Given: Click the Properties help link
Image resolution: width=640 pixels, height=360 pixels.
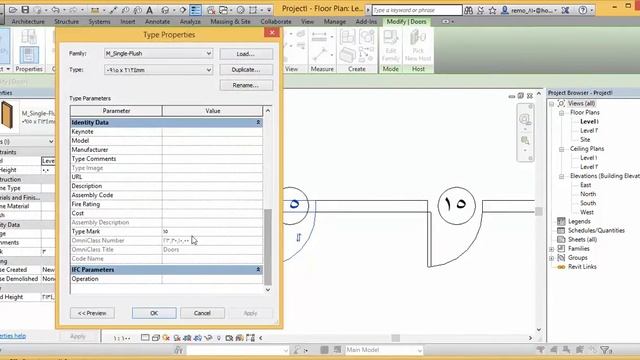Looking at the screenshot, I should [x=12, y=336].
